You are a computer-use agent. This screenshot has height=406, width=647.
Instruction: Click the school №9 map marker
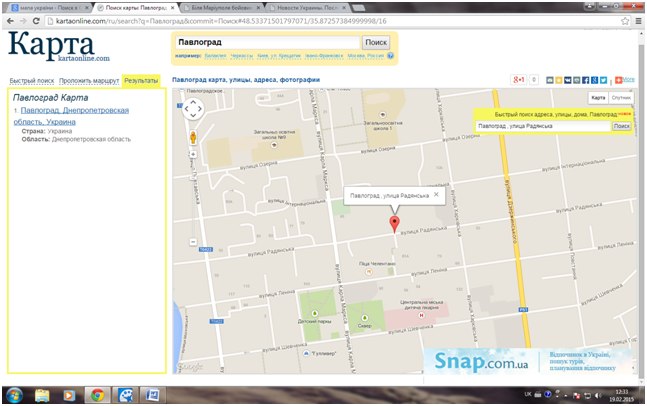[x=273, y=145]
